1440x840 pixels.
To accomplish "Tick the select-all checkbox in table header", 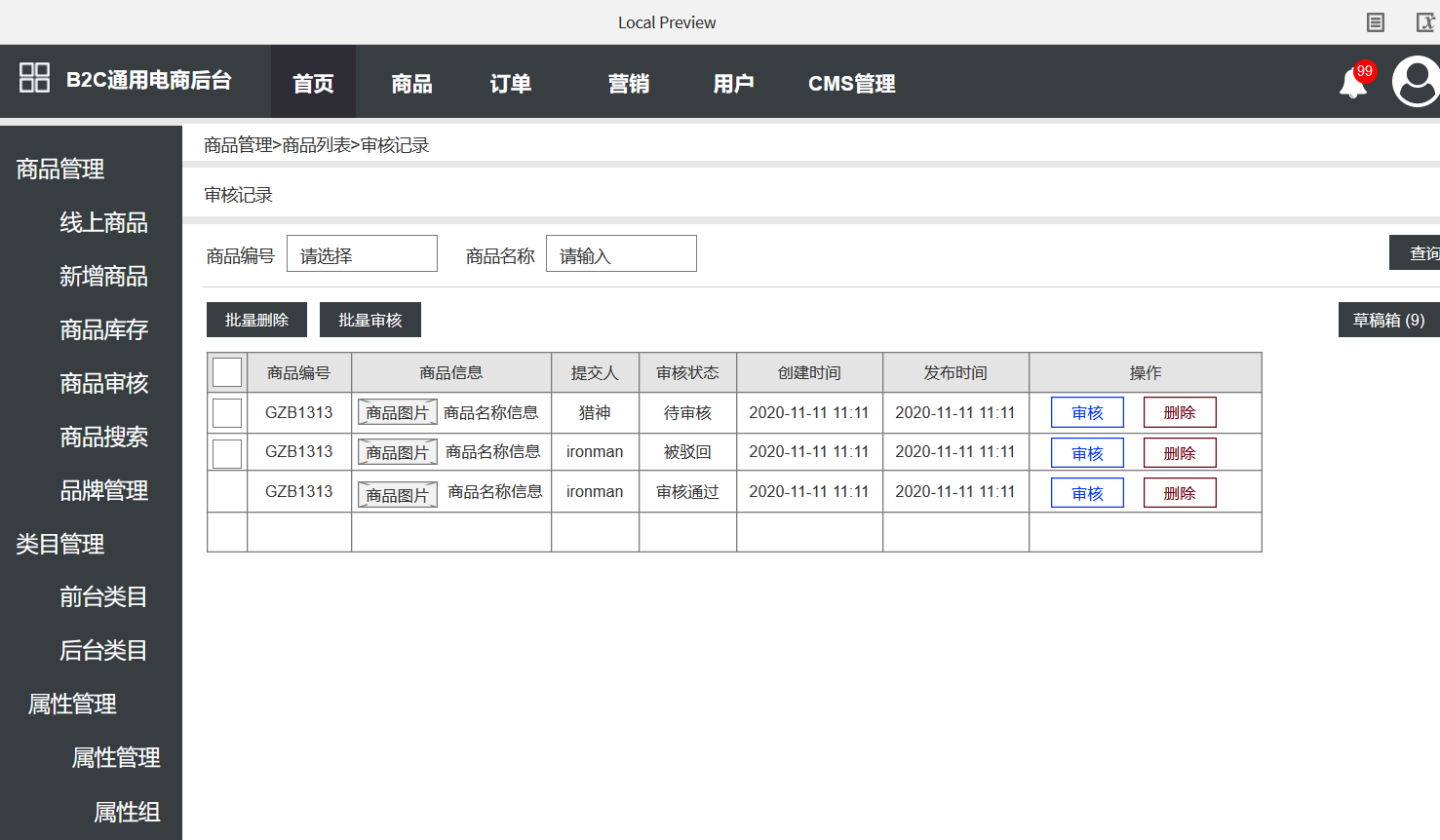I will pos(227,372).
